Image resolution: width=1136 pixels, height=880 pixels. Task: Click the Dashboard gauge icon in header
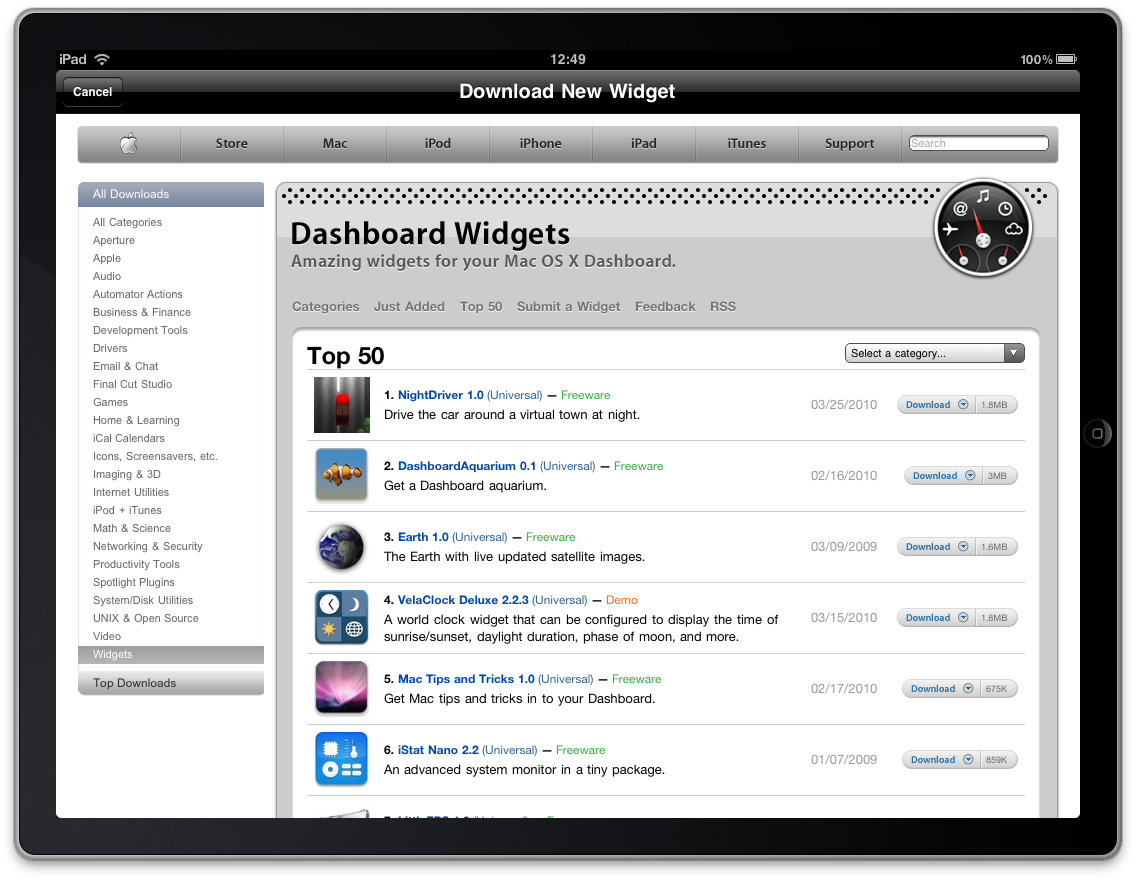click(983, 232)
